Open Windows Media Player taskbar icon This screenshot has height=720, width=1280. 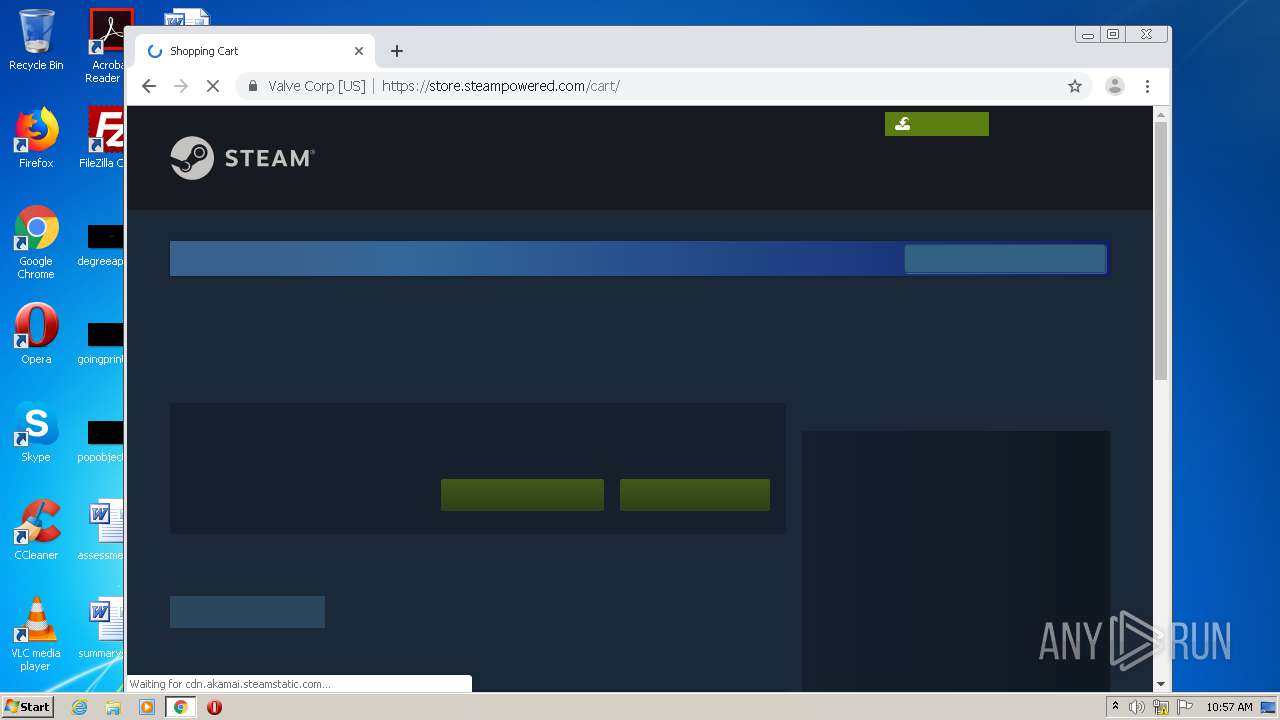coord(147,707)
